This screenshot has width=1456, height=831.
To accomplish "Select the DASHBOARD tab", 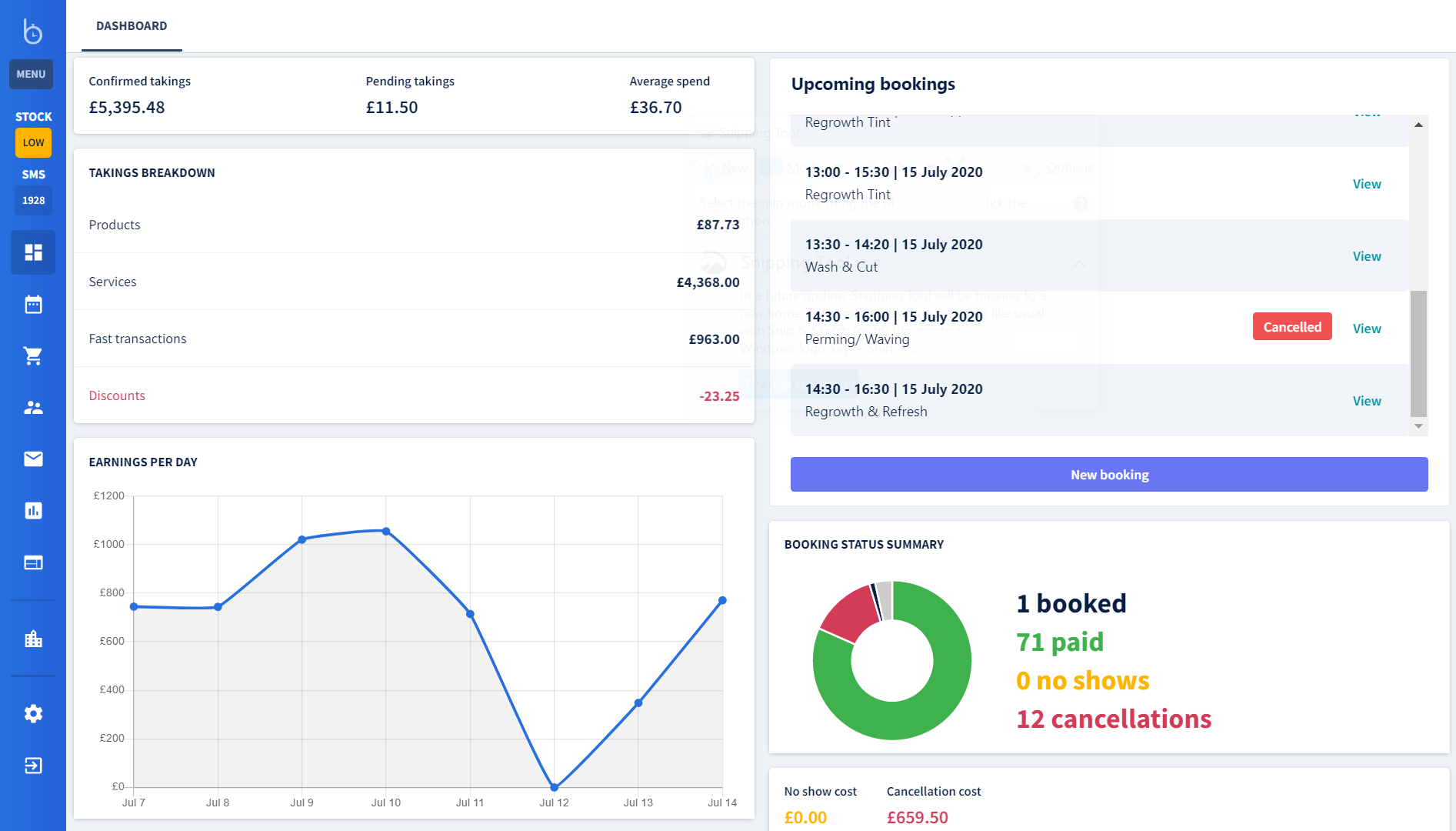I will tap(131, 25).
